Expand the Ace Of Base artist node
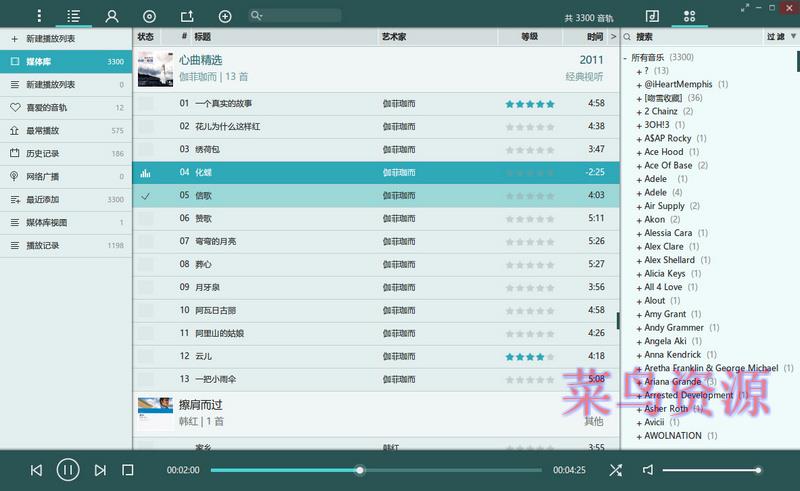 (639, 166)
